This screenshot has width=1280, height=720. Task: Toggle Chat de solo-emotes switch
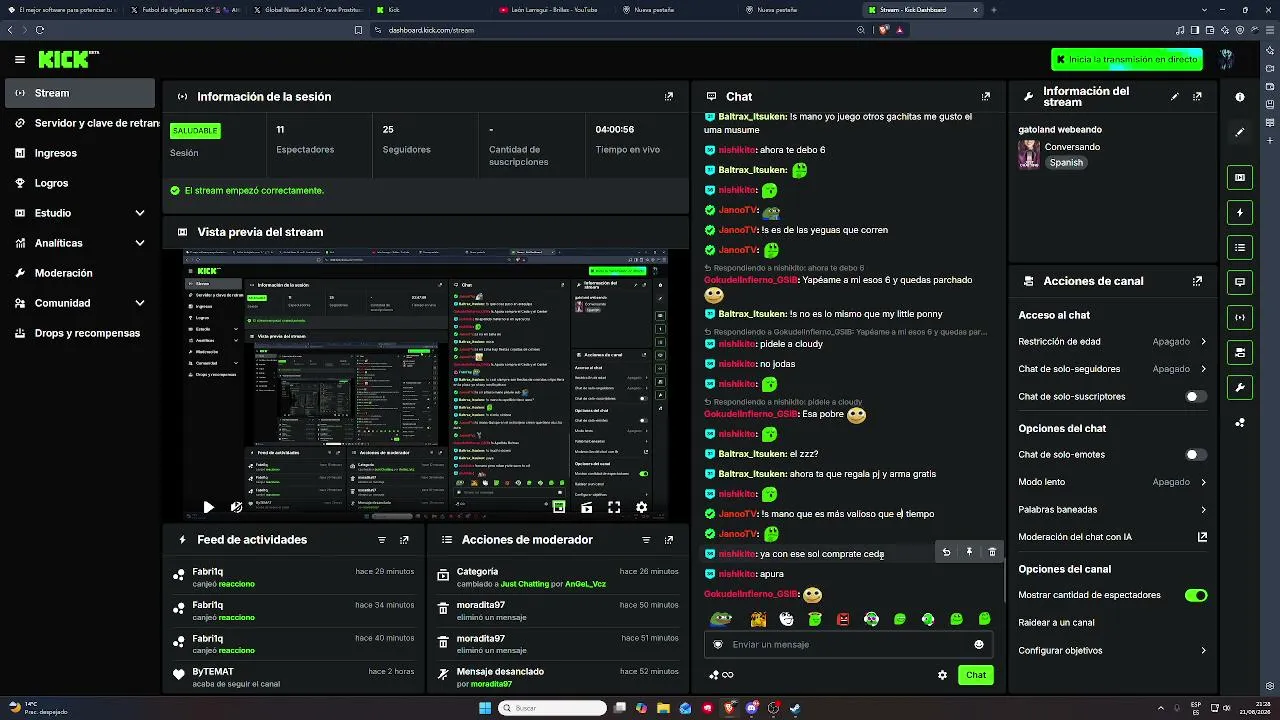(x=1196, y=455)
